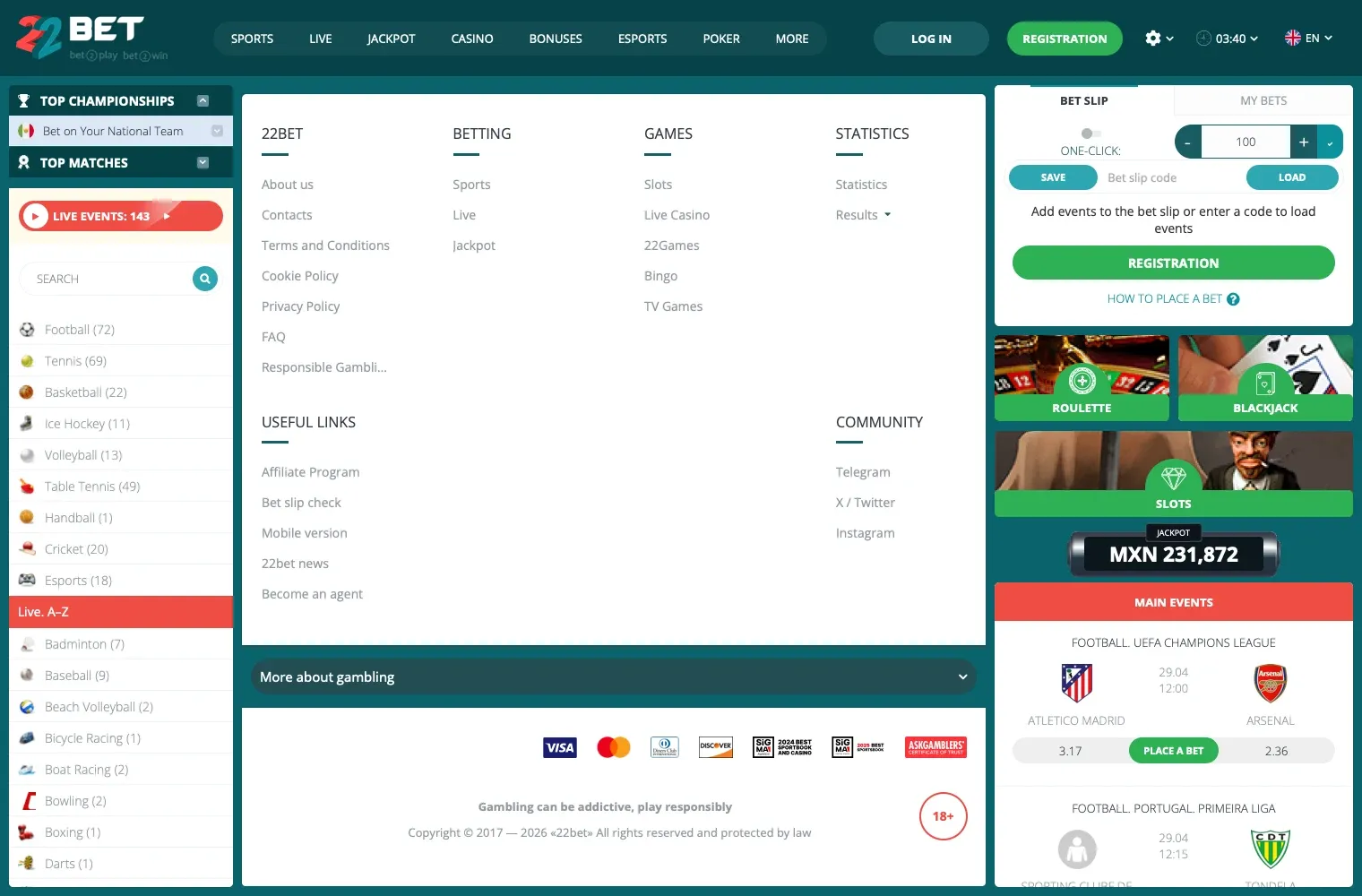Expand the More about gambling section
Viewport: 1362px width, 896px height.
(x=613, y=676)
